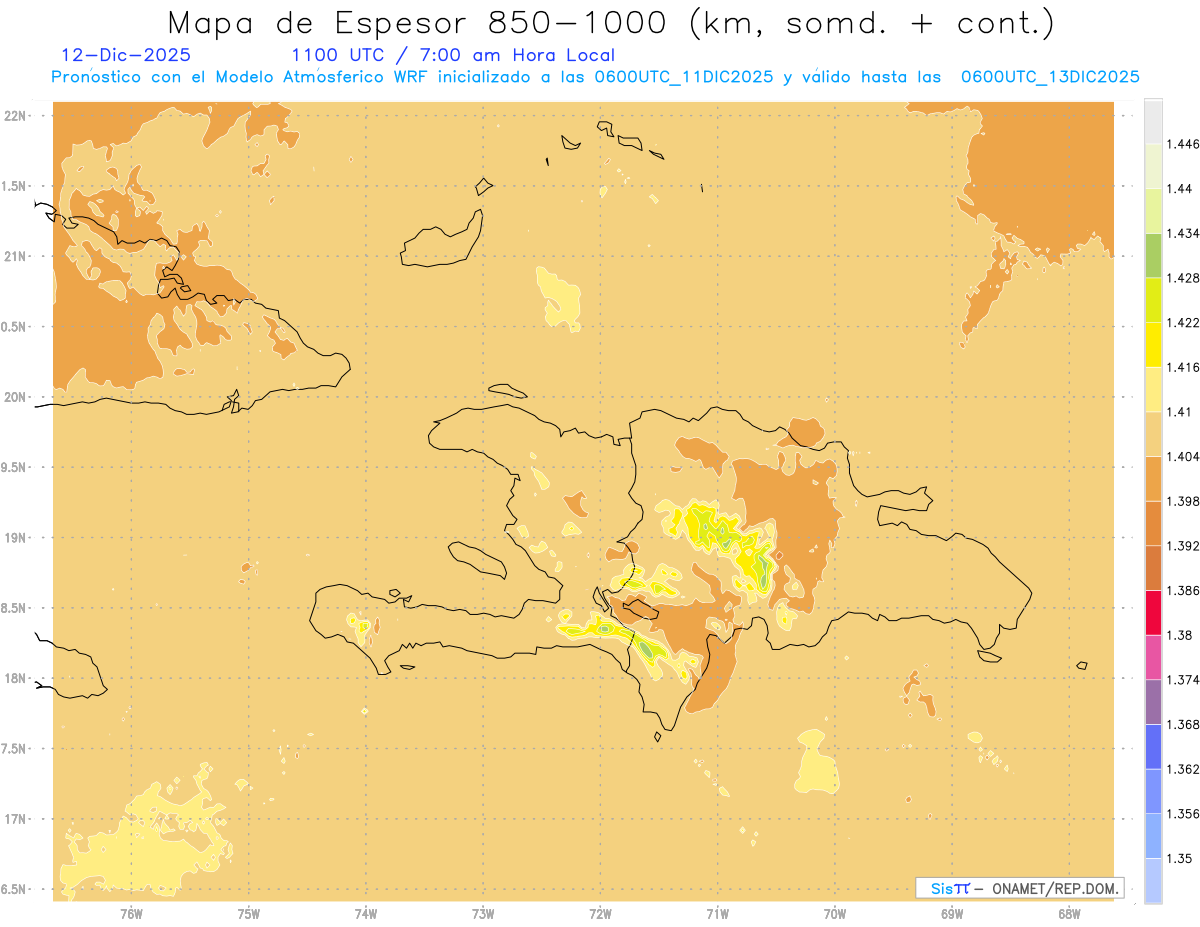Click the latitude label 20N
This screenshot has height=927, width=1200.
pyautogui.click(x=15, y=397)
